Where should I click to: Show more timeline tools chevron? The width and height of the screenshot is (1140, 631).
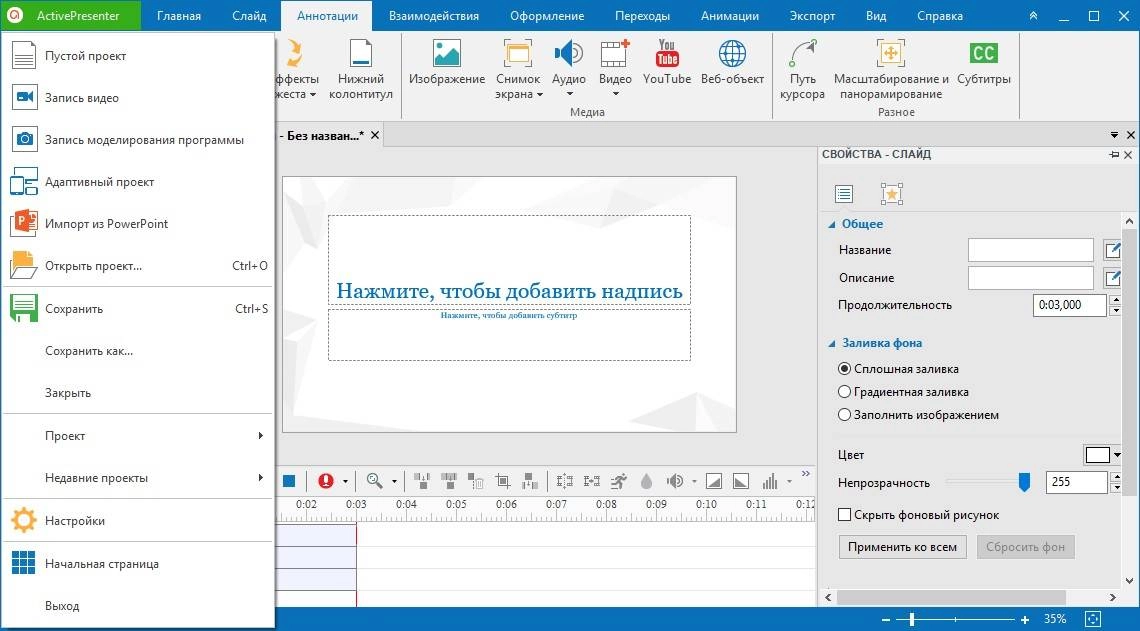[806, 474]
